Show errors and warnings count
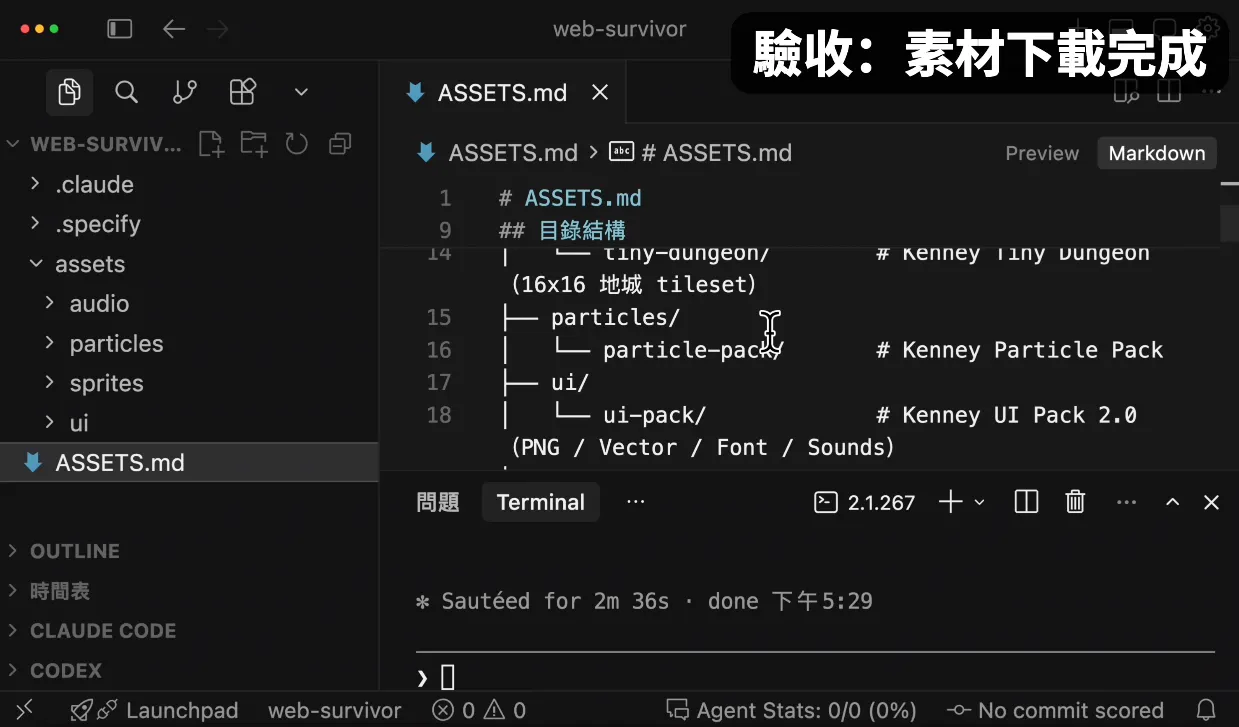 click(x=479, y=710)
